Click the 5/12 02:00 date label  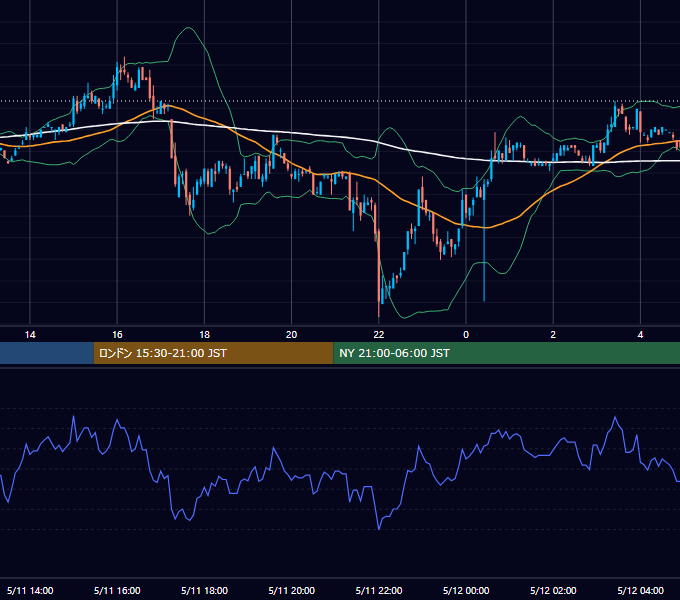[553, 590]
